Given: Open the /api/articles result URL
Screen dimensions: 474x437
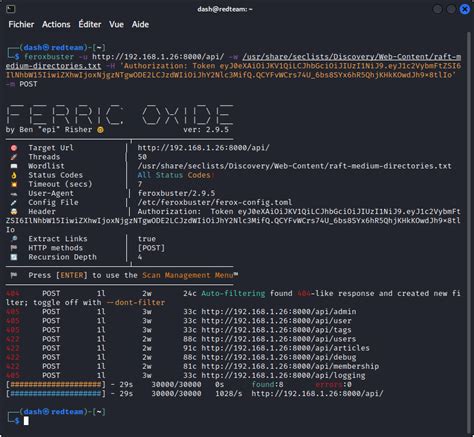Looking at the screenshot, I should click(x=286, y=348).
